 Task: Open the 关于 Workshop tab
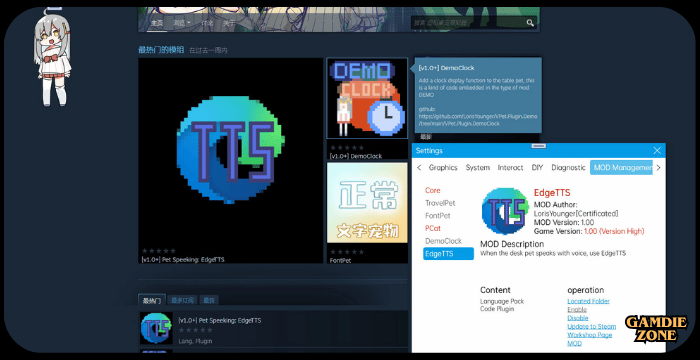click(229, 23)
